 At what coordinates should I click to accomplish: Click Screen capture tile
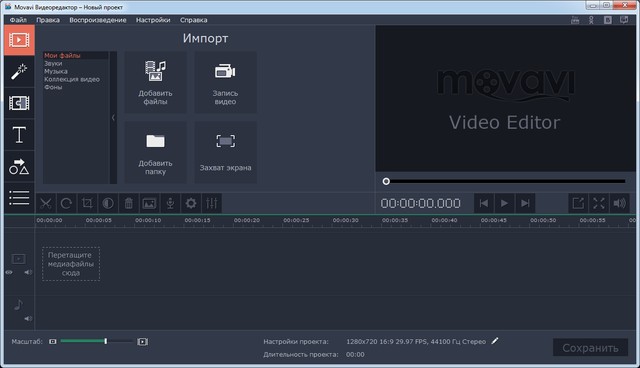click(x=225, y=152)
